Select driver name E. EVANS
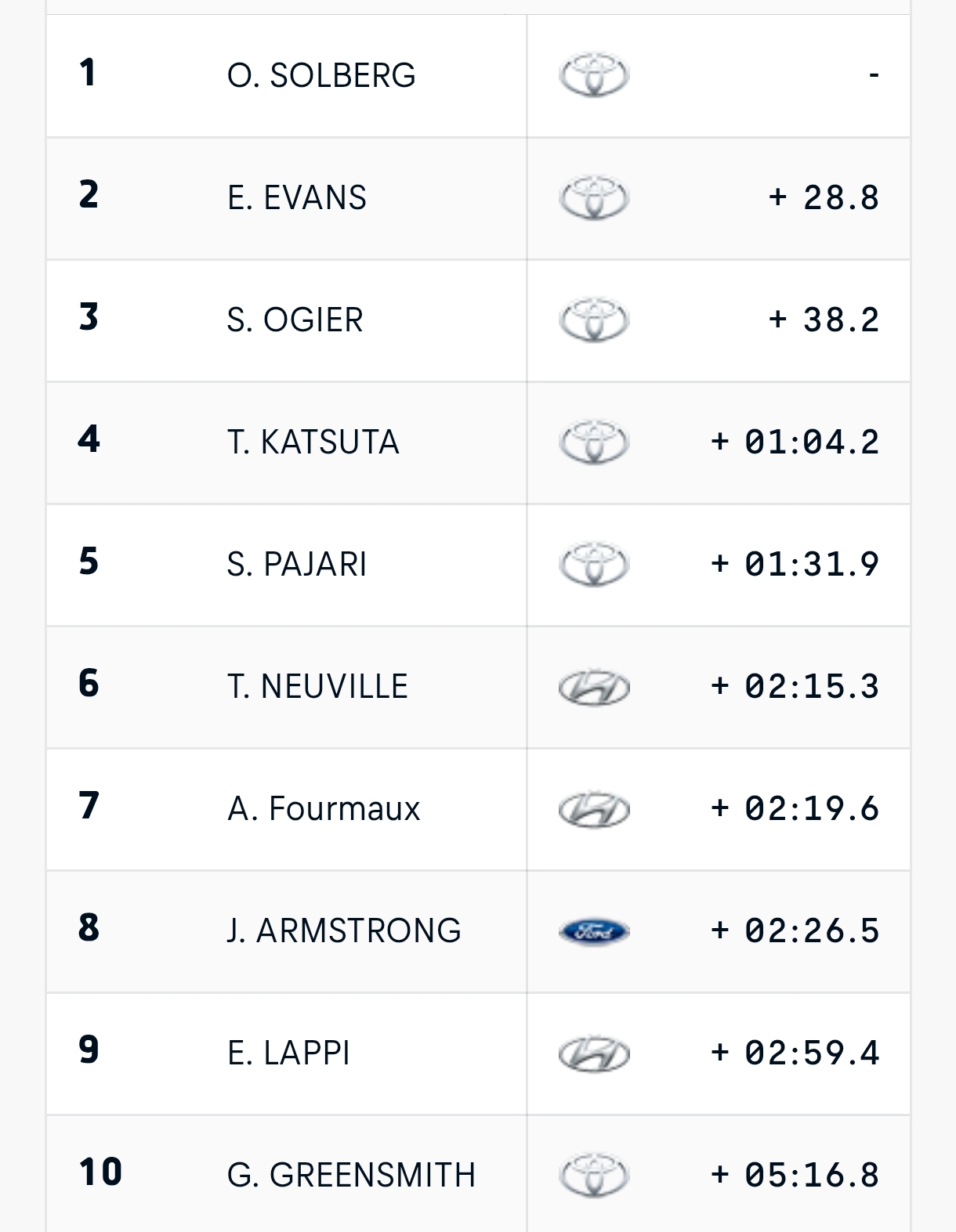The width and height of the screenshot is (956, 1232). (297, 197)
